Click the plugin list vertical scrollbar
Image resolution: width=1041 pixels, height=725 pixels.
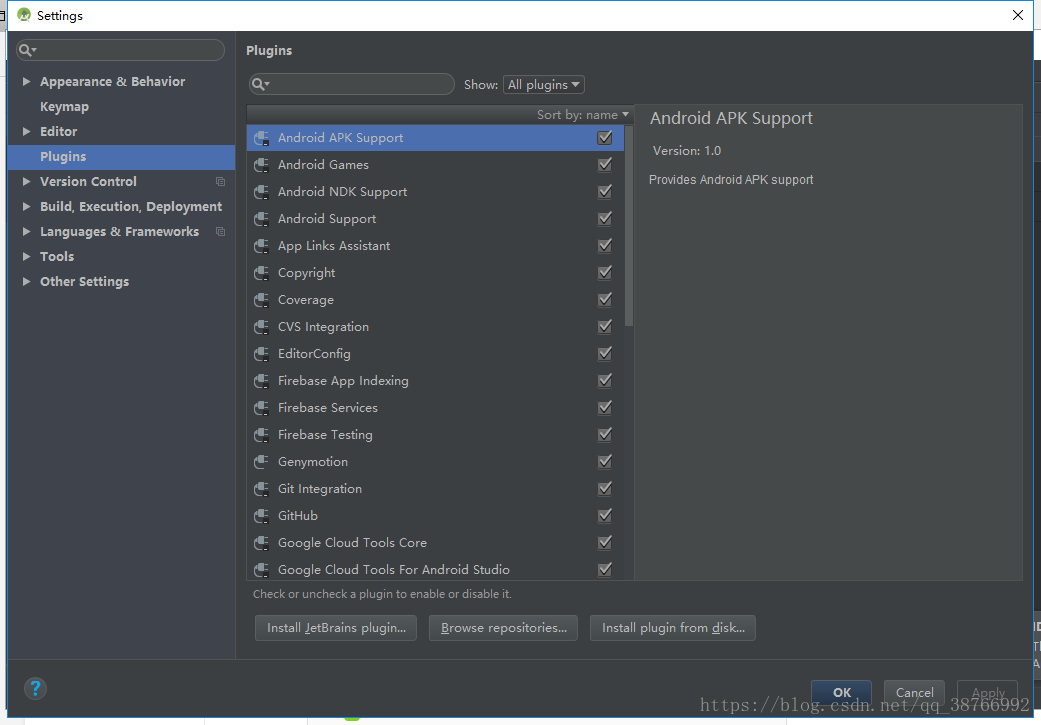click(629, 226)
